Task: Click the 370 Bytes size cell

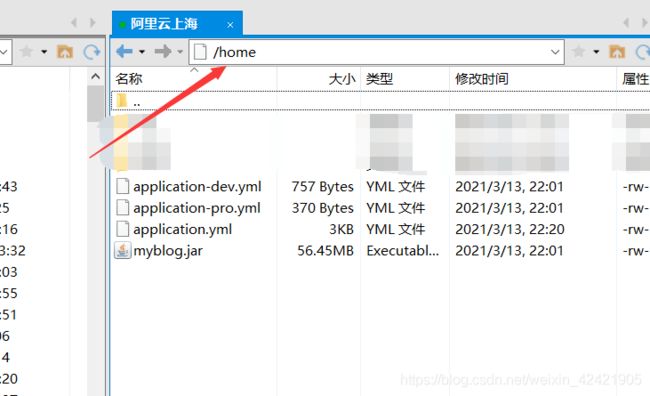Action: coord(323,208)
